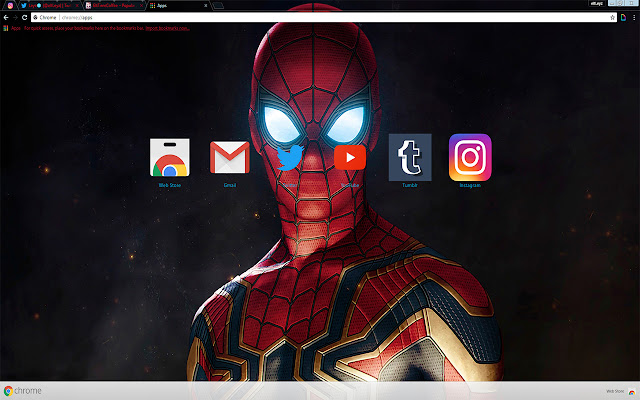Open the Tumblr app icon
Screen dimensions: 640x400
click(410, 157)
